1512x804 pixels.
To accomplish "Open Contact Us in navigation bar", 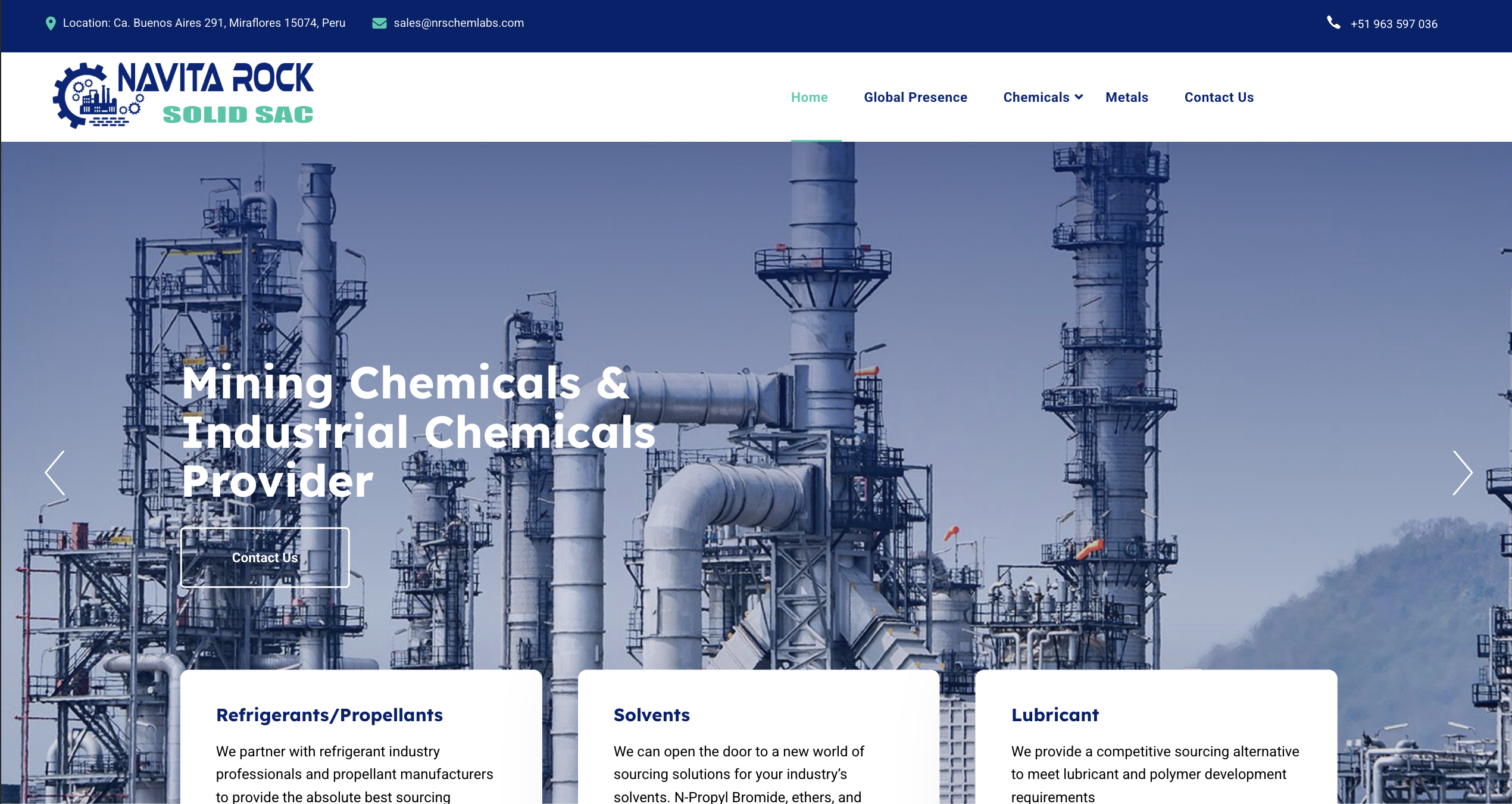I will [x=1219, y=97].
